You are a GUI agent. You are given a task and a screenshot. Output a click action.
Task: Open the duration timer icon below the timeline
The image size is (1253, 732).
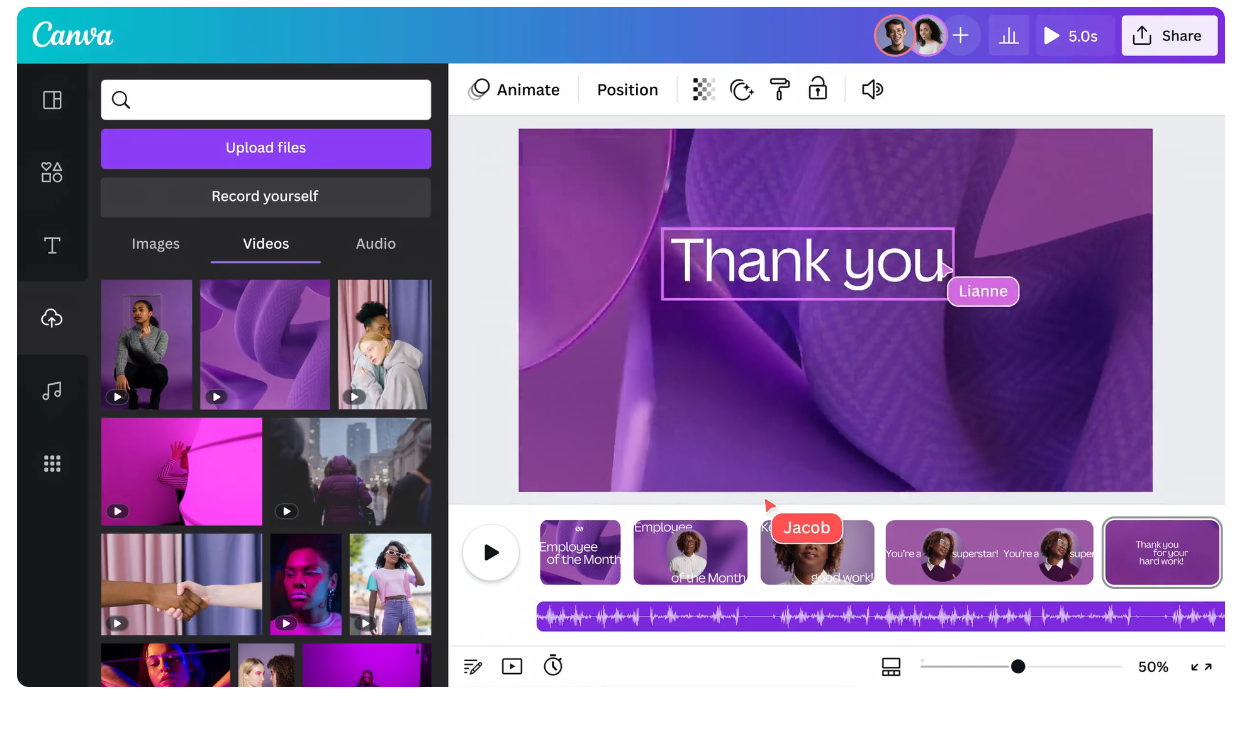coord(553,666)
